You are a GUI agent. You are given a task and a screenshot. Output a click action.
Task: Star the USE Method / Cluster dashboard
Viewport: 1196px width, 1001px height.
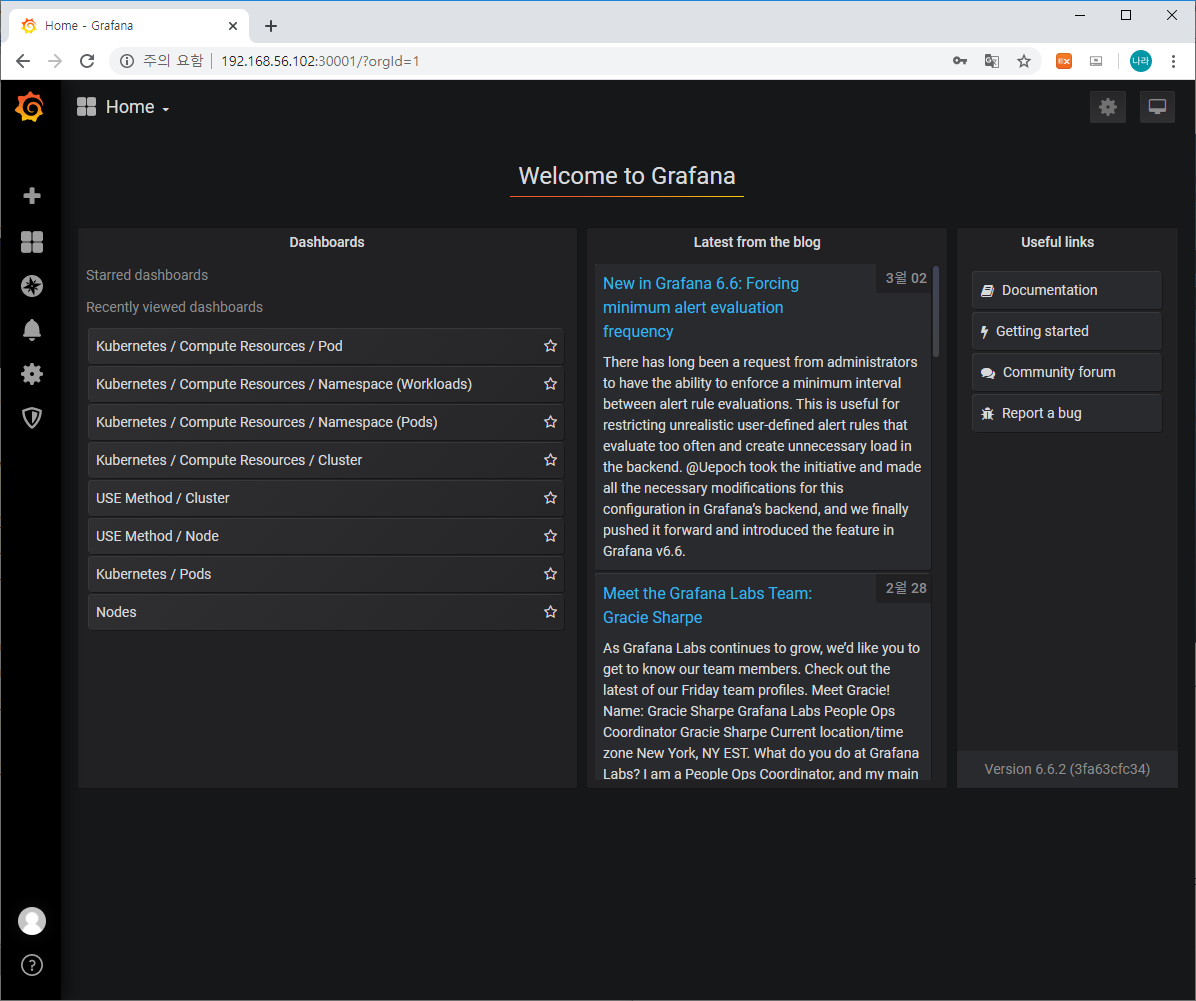550,498
